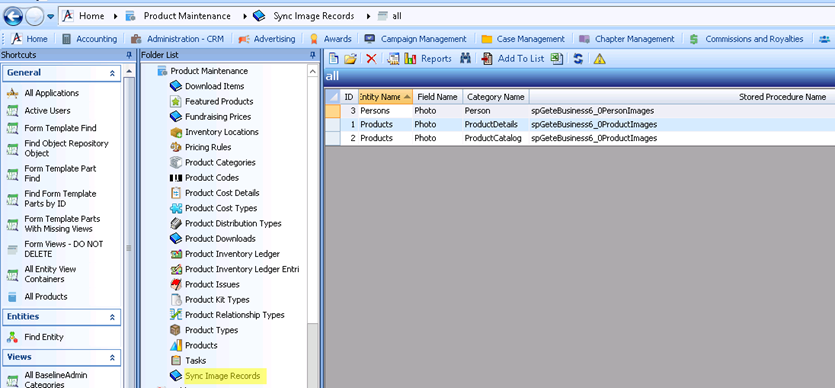Click Add To List button
The image size is (835, 388).
(x=514, y=59)
